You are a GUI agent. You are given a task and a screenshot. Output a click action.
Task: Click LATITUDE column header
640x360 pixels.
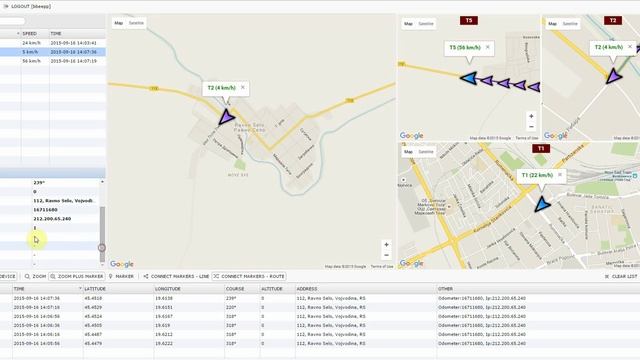coord(118,289)
